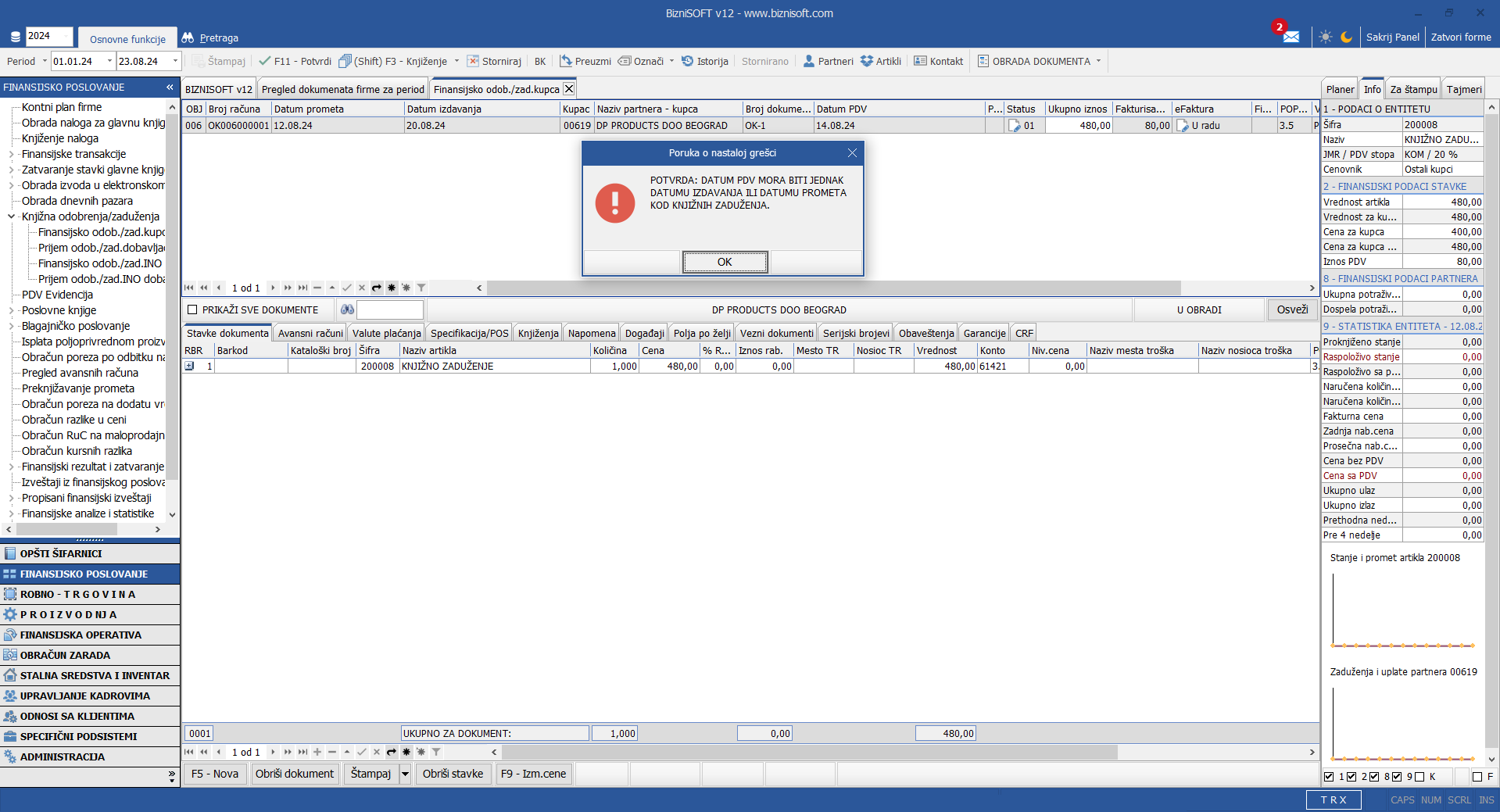Click the Partneri toolbar icon
The height and width of the screenshot is (812, 1500).
point(809,61)
